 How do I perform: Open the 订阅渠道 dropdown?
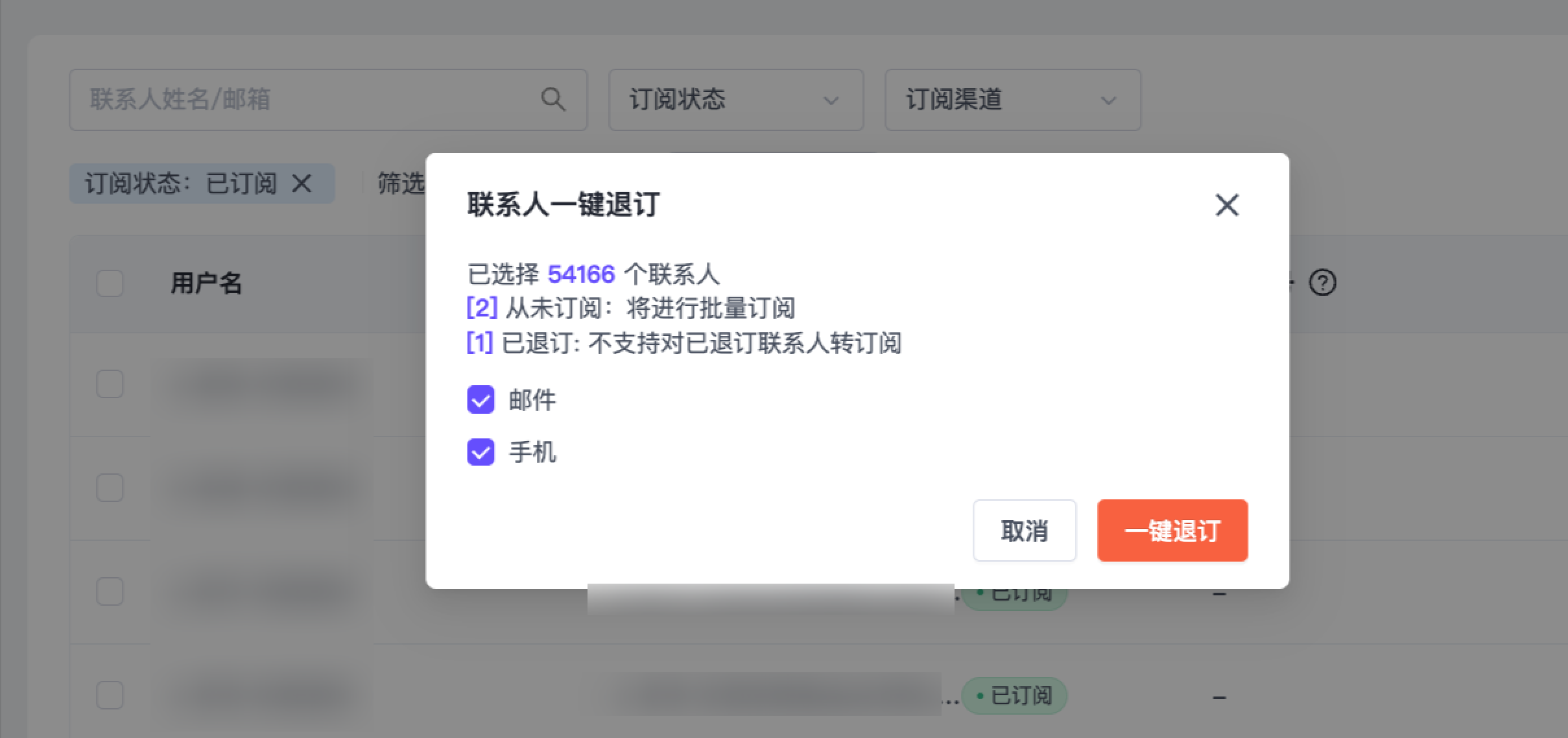click(x=1012, y=100)
